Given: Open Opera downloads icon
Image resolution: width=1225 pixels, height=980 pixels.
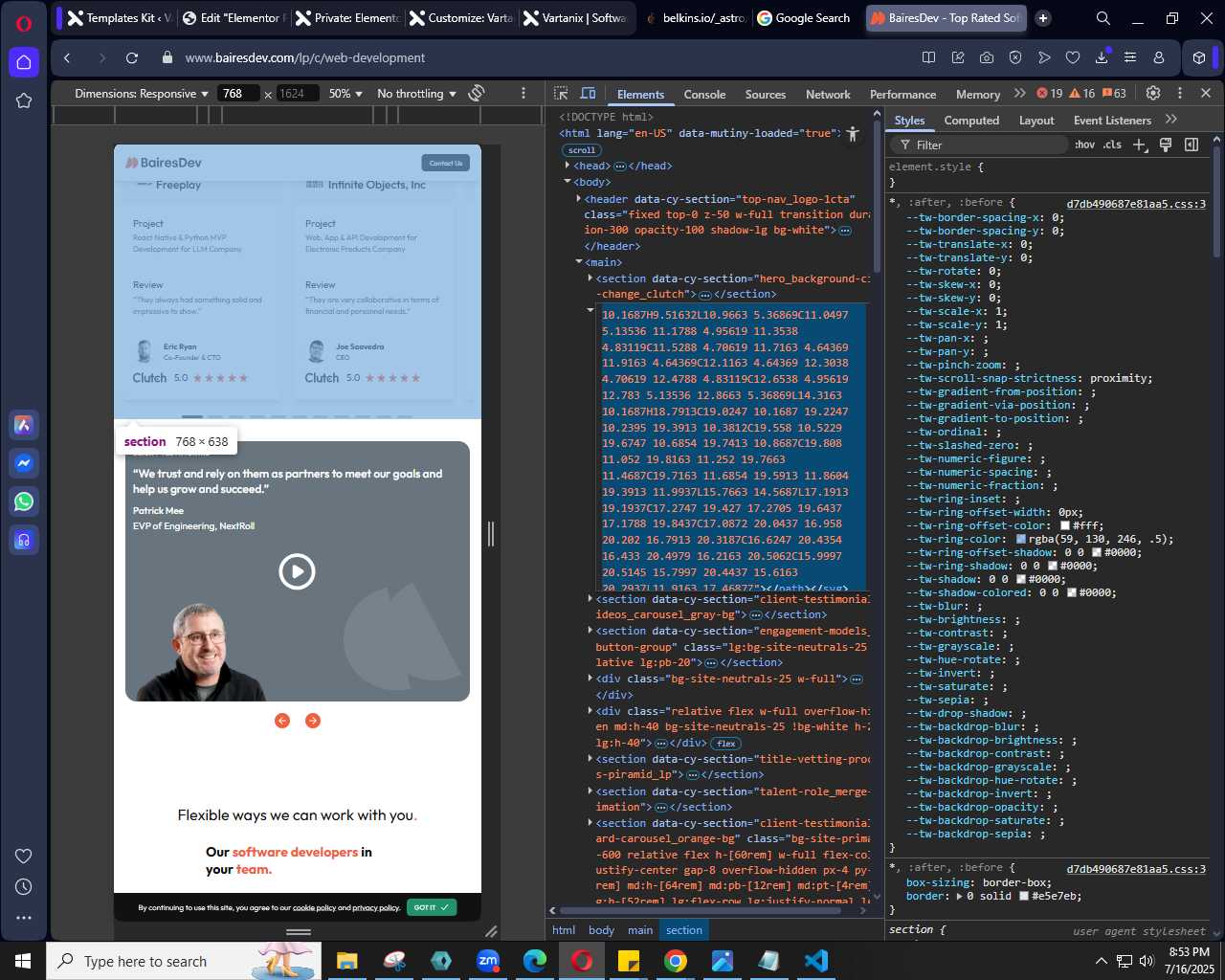Looking at the screenshot, I should tap(1102, 57).
